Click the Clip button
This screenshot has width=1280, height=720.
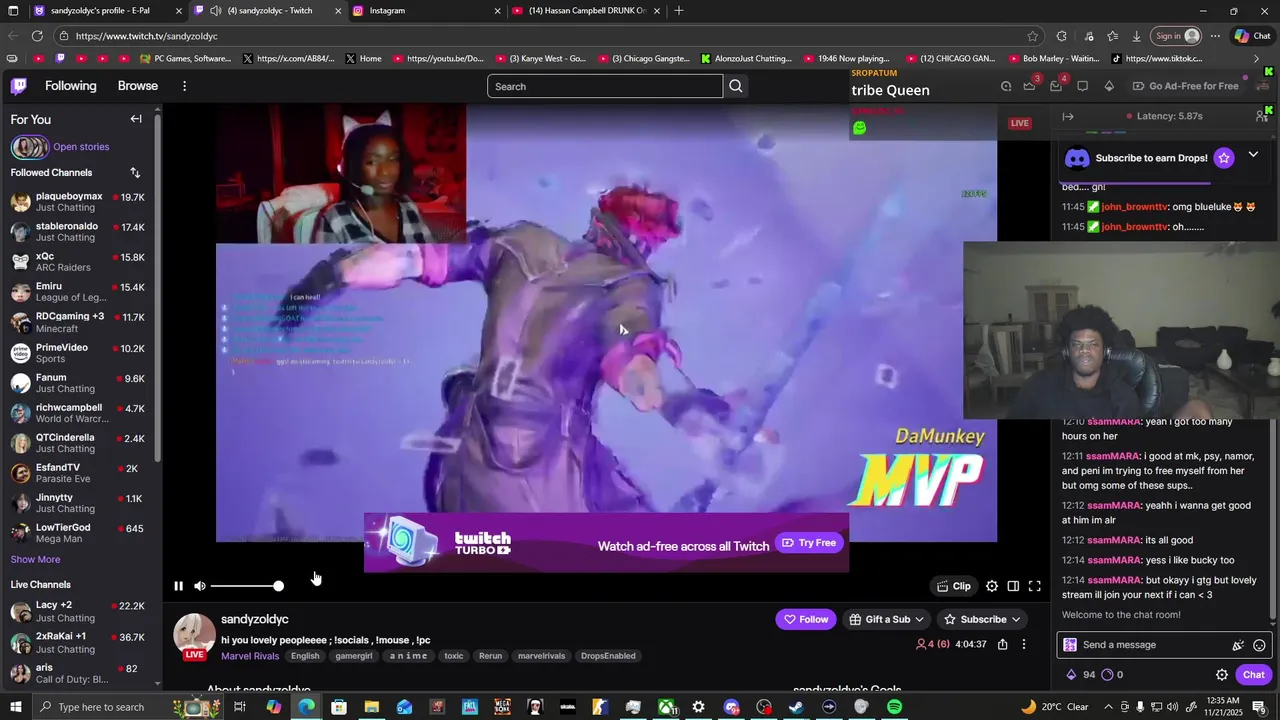953,586
